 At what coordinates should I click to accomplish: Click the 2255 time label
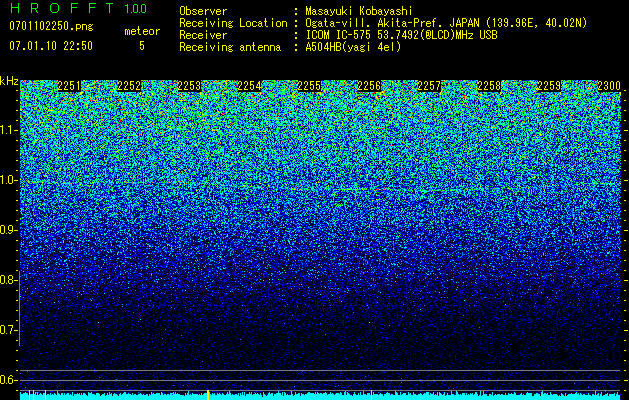(309, 86)
